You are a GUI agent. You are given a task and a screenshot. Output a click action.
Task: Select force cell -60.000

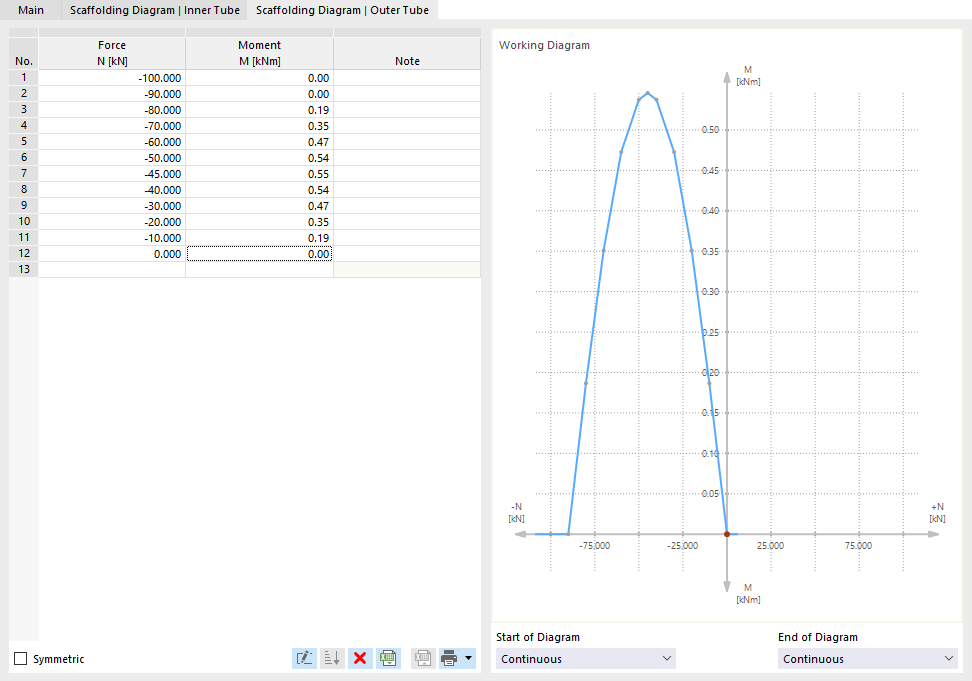point(112,143)
